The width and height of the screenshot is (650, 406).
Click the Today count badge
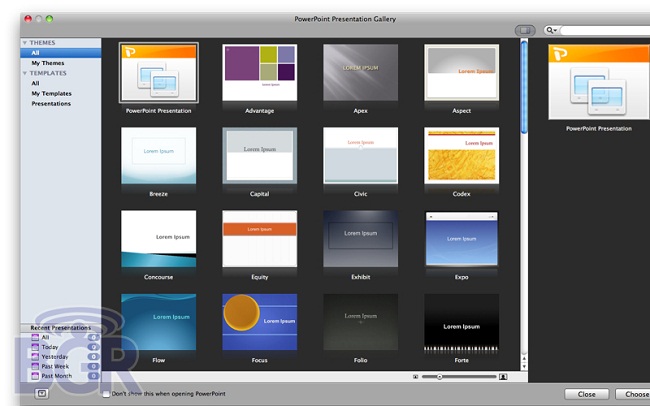(94, 347)
